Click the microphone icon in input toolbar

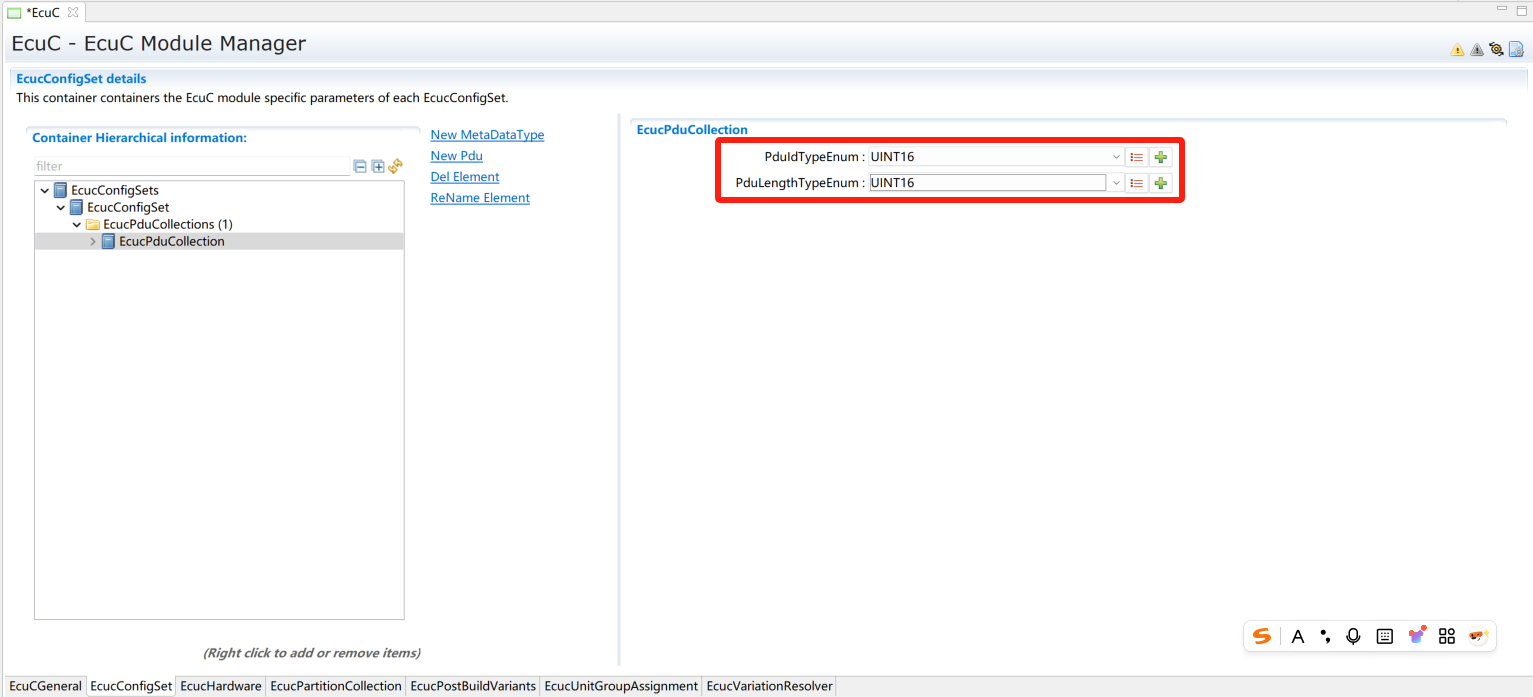(1353, 636)
